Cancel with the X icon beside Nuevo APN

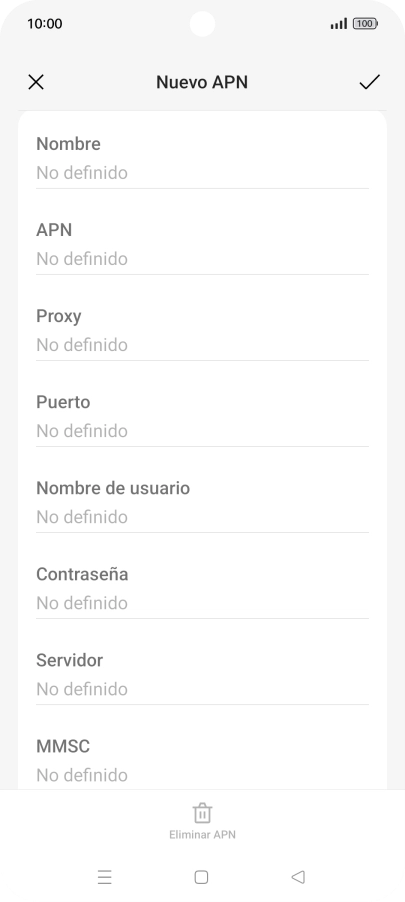[36, 82]
